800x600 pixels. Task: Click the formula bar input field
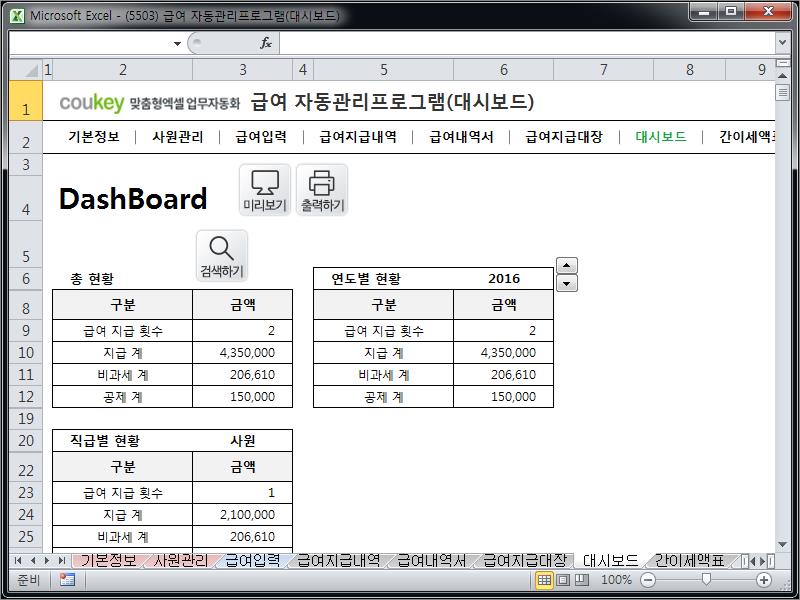(x=527, y=43)
